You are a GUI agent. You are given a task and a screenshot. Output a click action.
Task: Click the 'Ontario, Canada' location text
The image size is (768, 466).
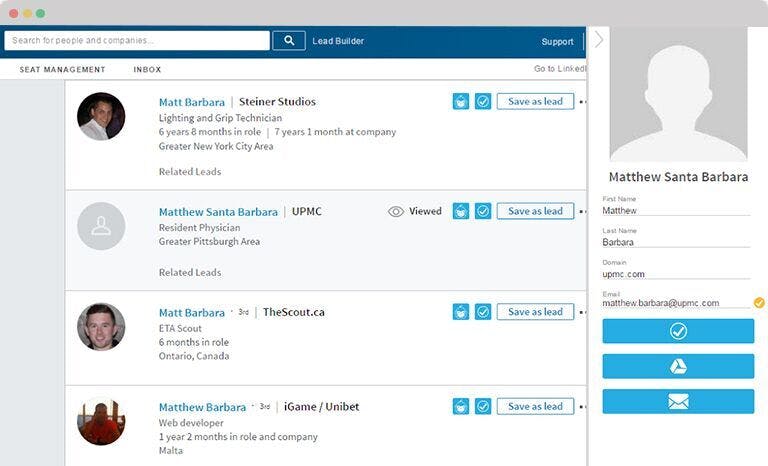(194, 356)
